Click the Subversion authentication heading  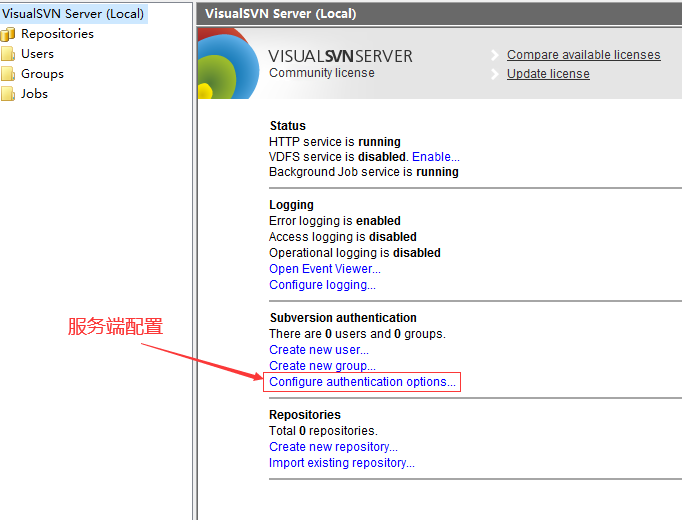tap(343, 318)
